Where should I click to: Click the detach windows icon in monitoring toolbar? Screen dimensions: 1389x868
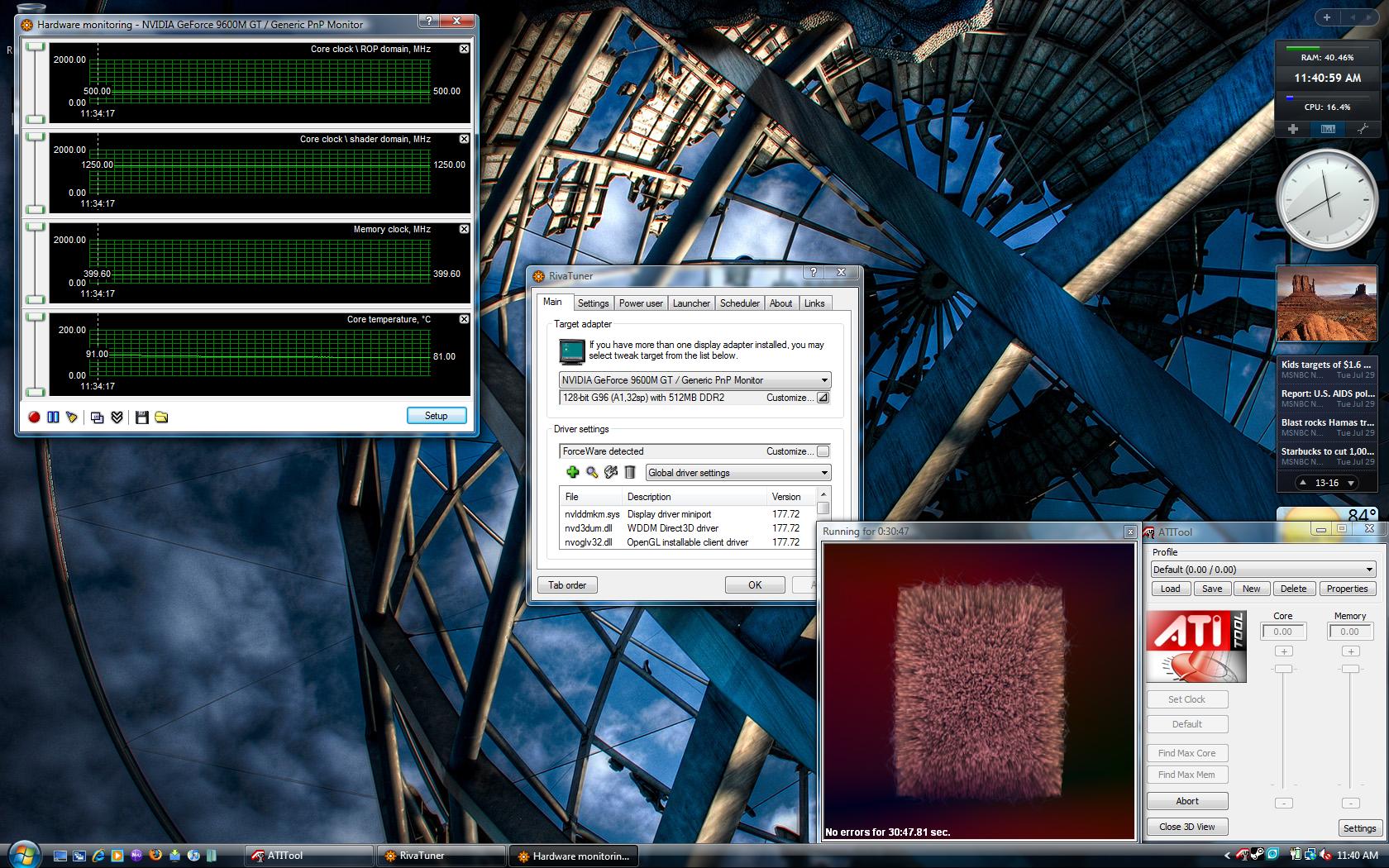click(x=97, y=417)
